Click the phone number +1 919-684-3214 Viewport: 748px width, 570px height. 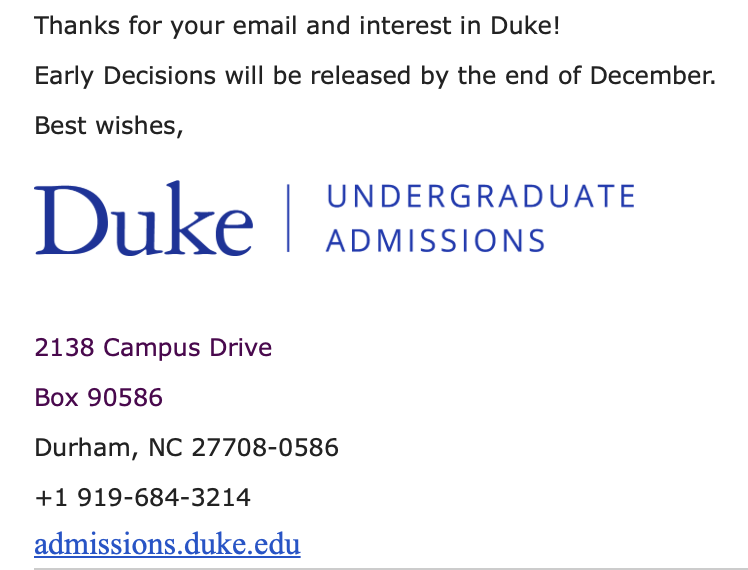tap(142, 497)
